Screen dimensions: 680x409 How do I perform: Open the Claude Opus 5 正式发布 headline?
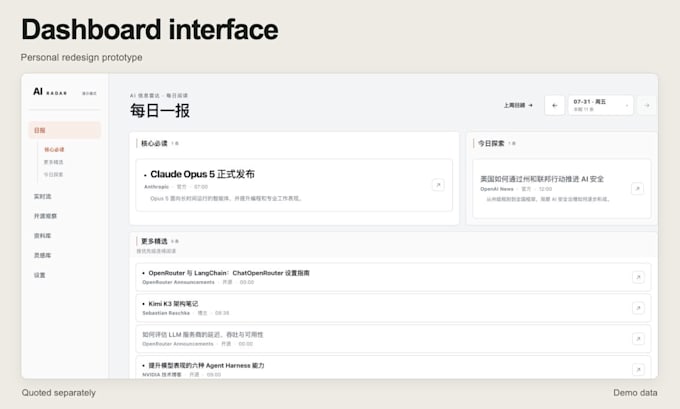click(202, 174)
